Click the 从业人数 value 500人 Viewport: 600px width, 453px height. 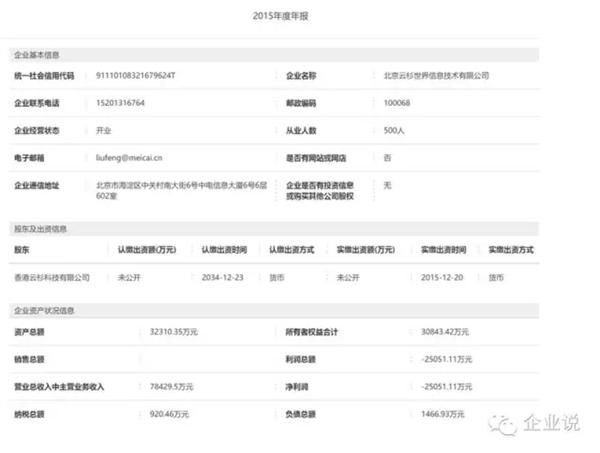395,130
